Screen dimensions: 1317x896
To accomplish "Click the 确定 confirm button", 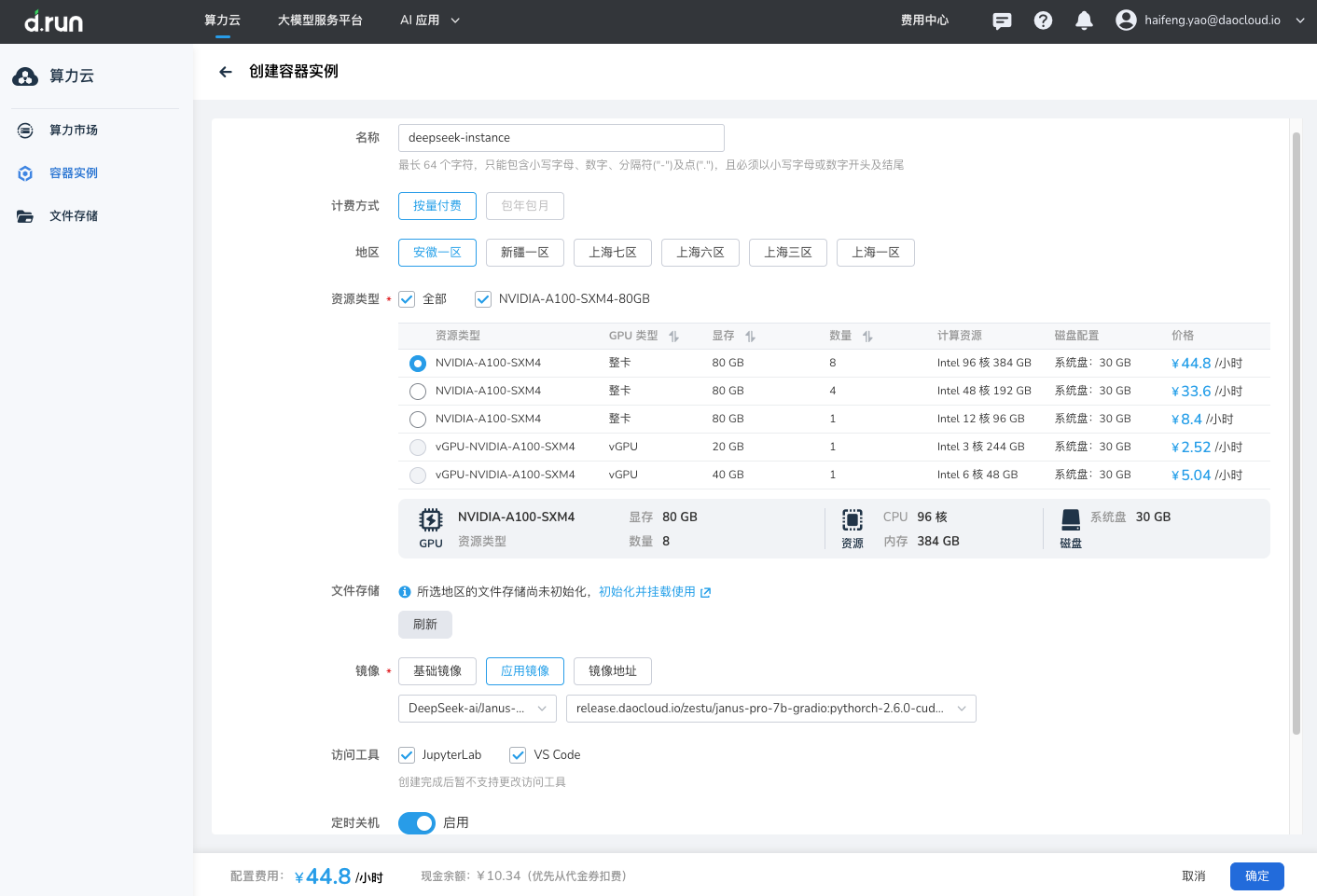I will (x=1256, y=876).
